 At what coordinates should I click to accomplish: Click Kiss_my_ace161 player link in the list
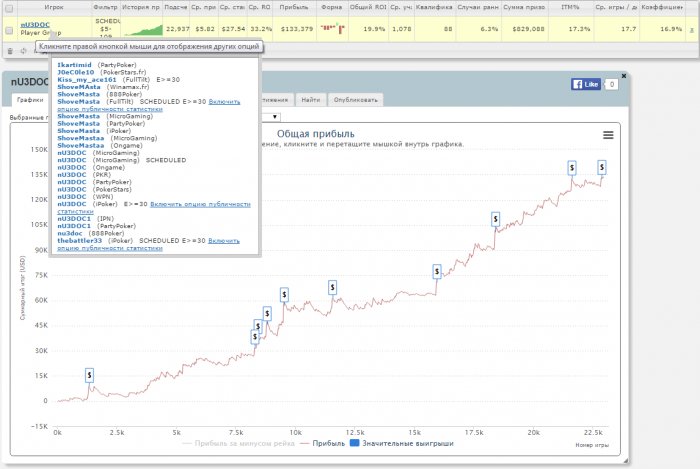coord(86,77)
